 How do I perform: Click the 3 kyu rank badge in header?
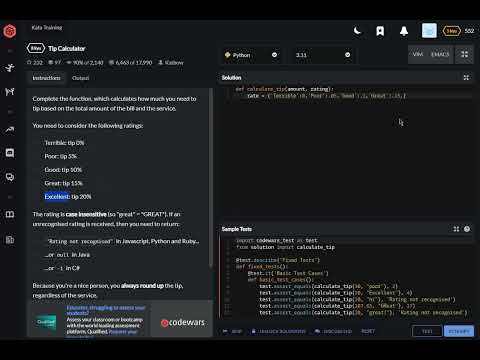pyautogui.click(x=452, y=31)
